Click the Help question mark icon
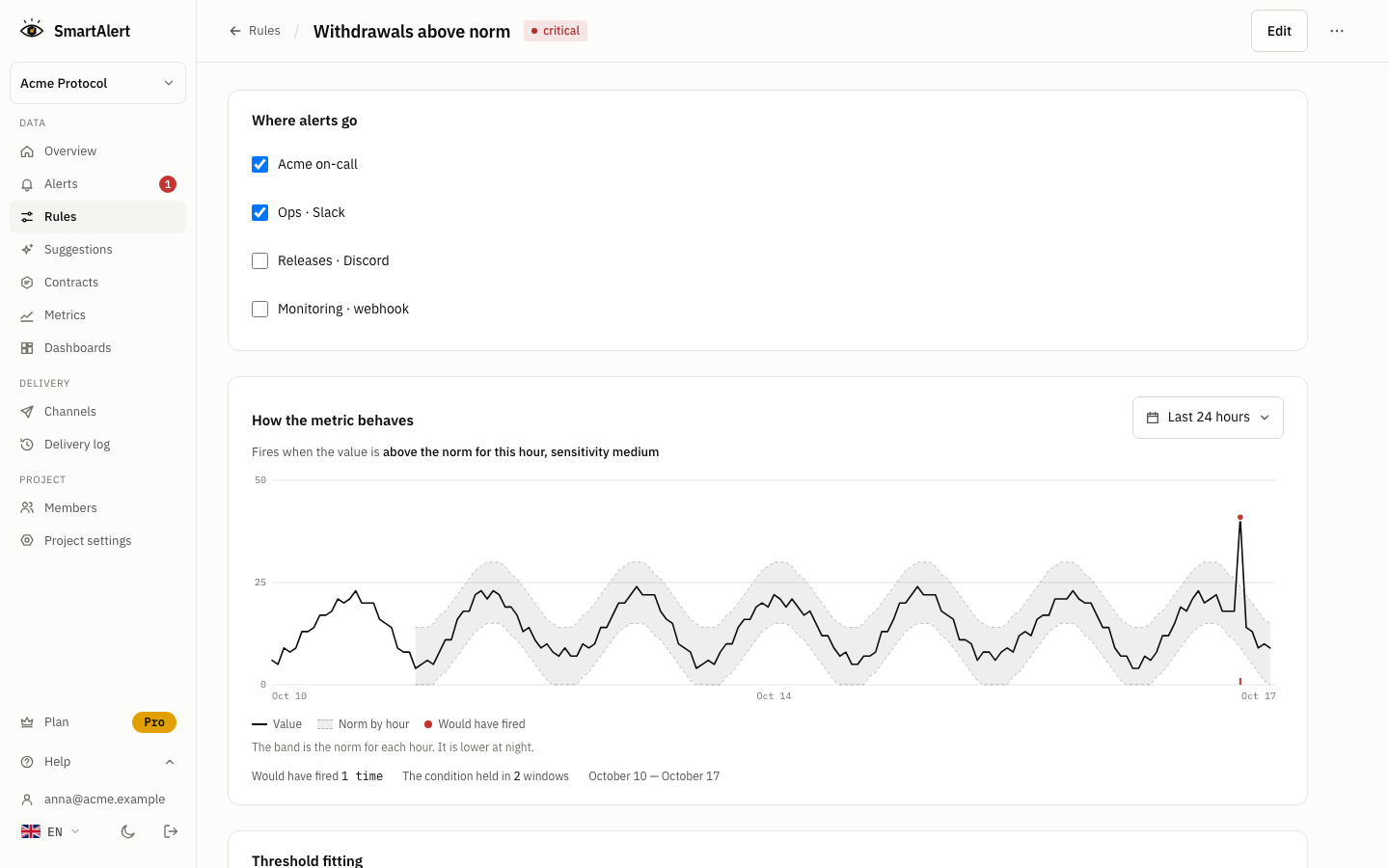Viewport: 1389px width, 868px height. point(27,762)
